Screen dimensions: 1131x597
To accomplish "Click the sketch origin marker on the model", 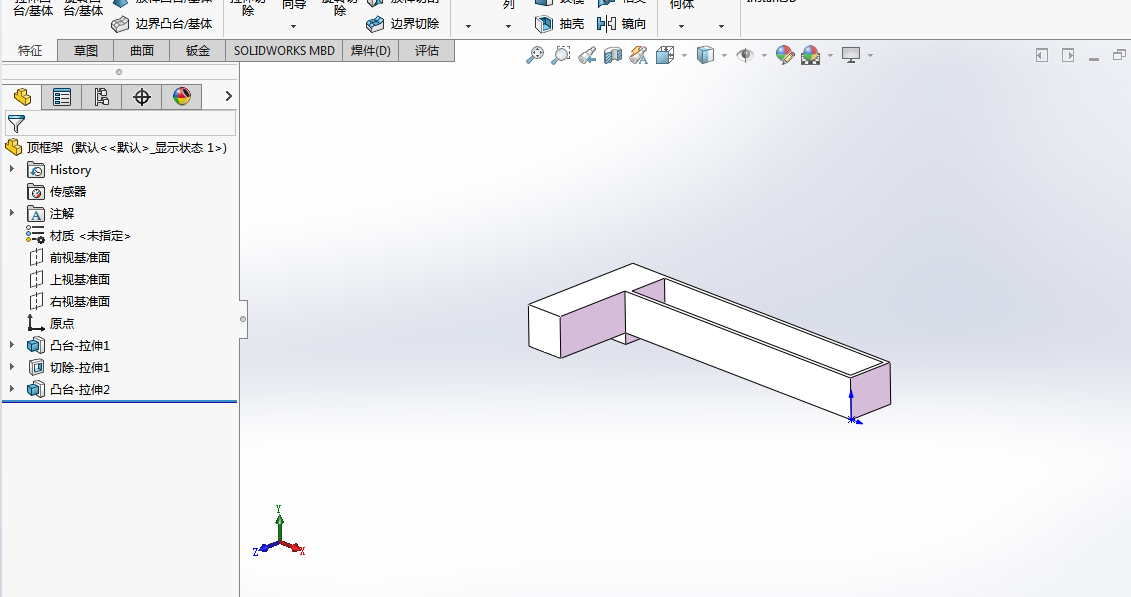I will 852,419.
